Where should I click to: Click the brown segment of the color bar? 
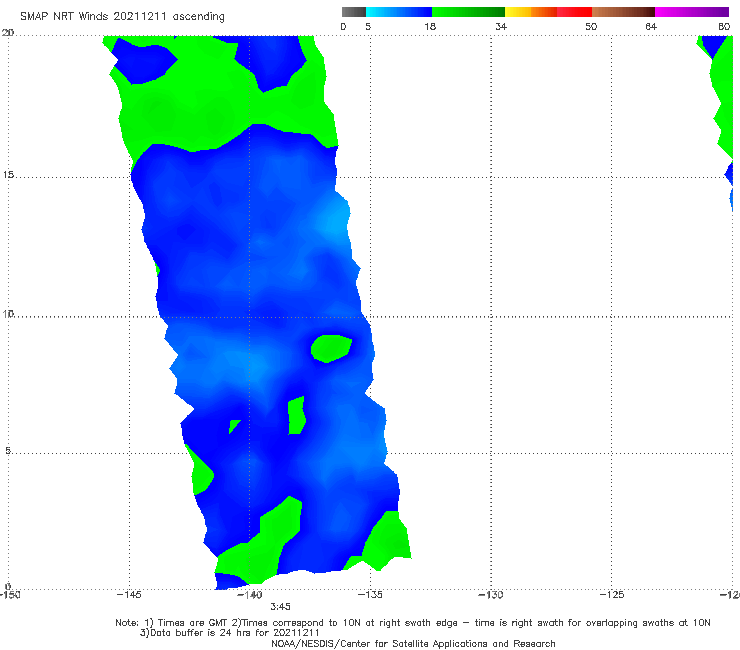pos(623,12)
